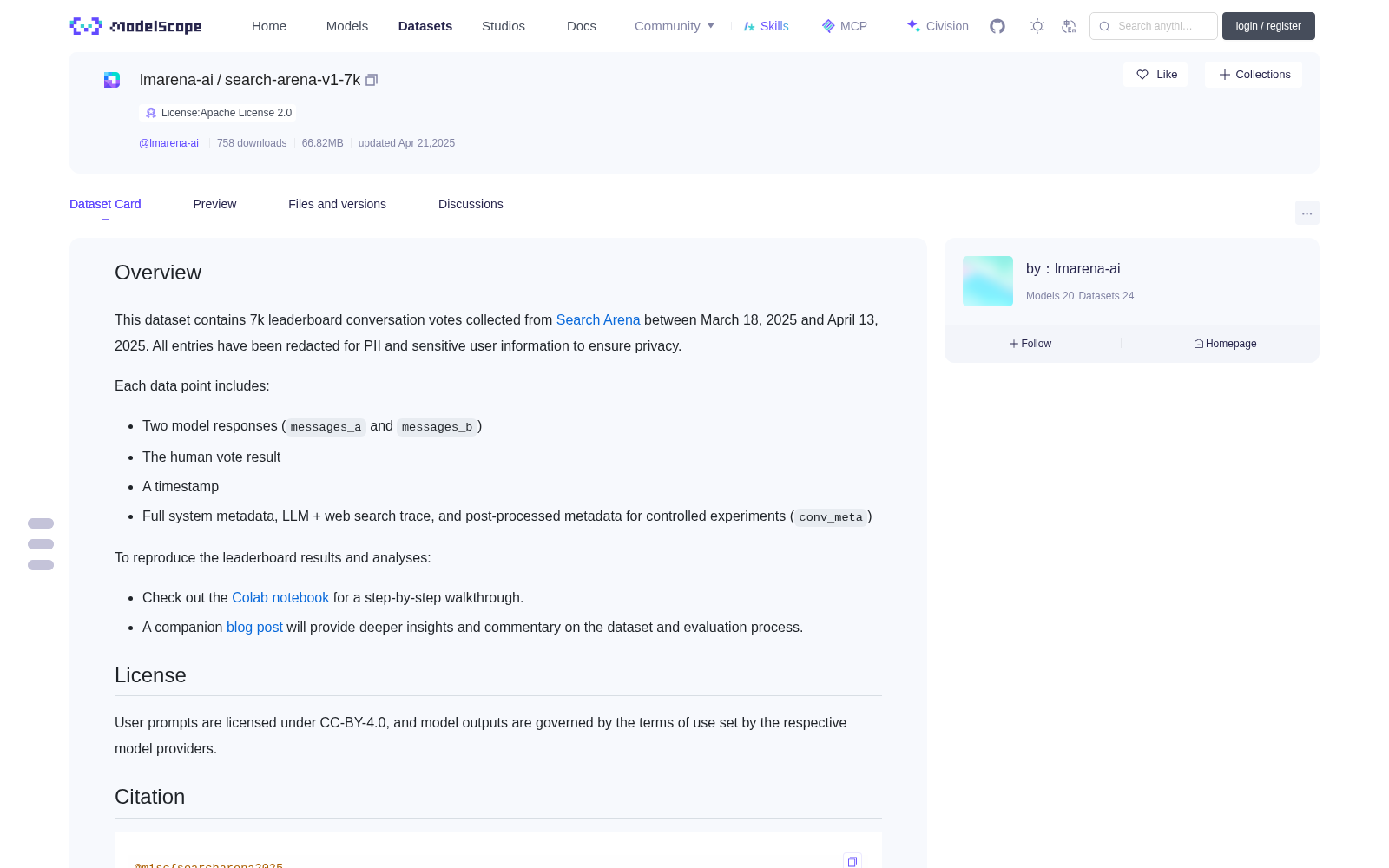The width and height of the screenshot is (1389, 868).
Task: Click the login / register button
Action: click(1268, 26)
